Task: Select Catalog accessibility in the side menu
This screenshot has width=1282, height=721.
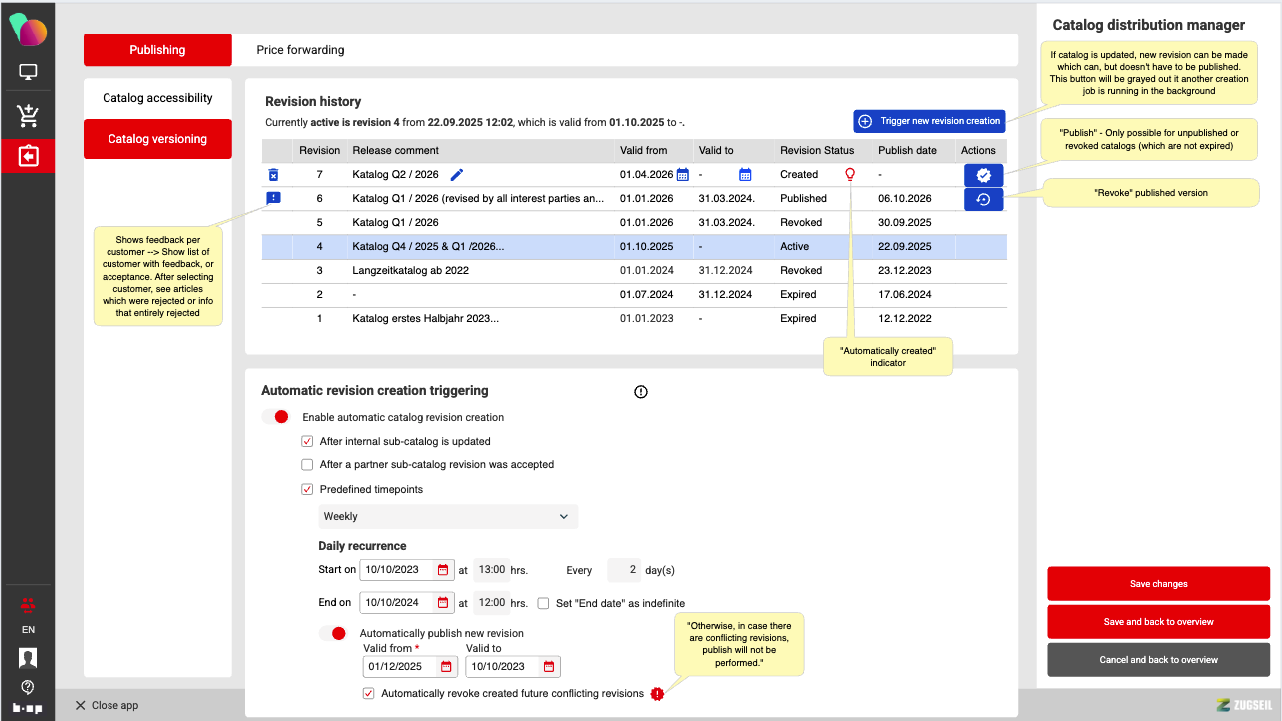Action: click(158, 98)
